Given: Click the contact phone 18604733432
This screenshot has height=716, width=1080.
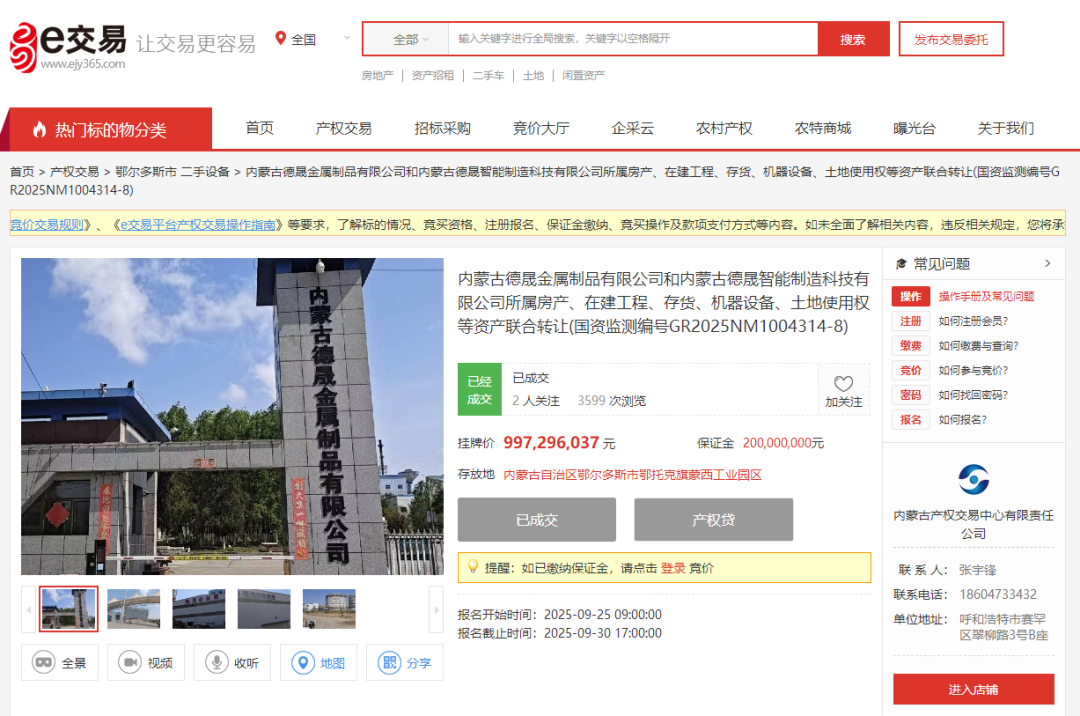Looking at the screenshot, I should pos(997,594).
